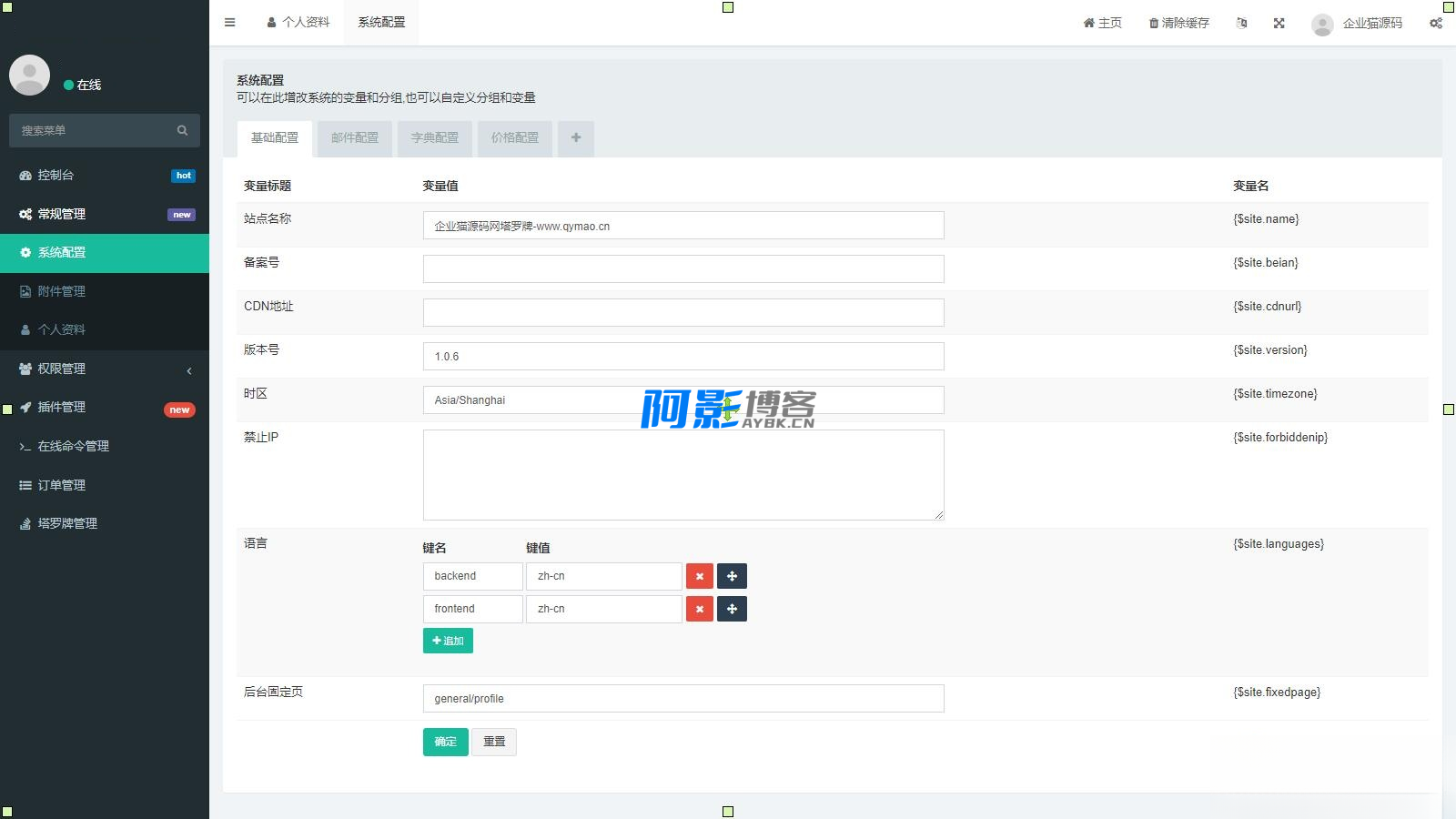Click the 'hot' badge beside 控制台
Screen dimensions: 1456x819
tap(183, 176)
